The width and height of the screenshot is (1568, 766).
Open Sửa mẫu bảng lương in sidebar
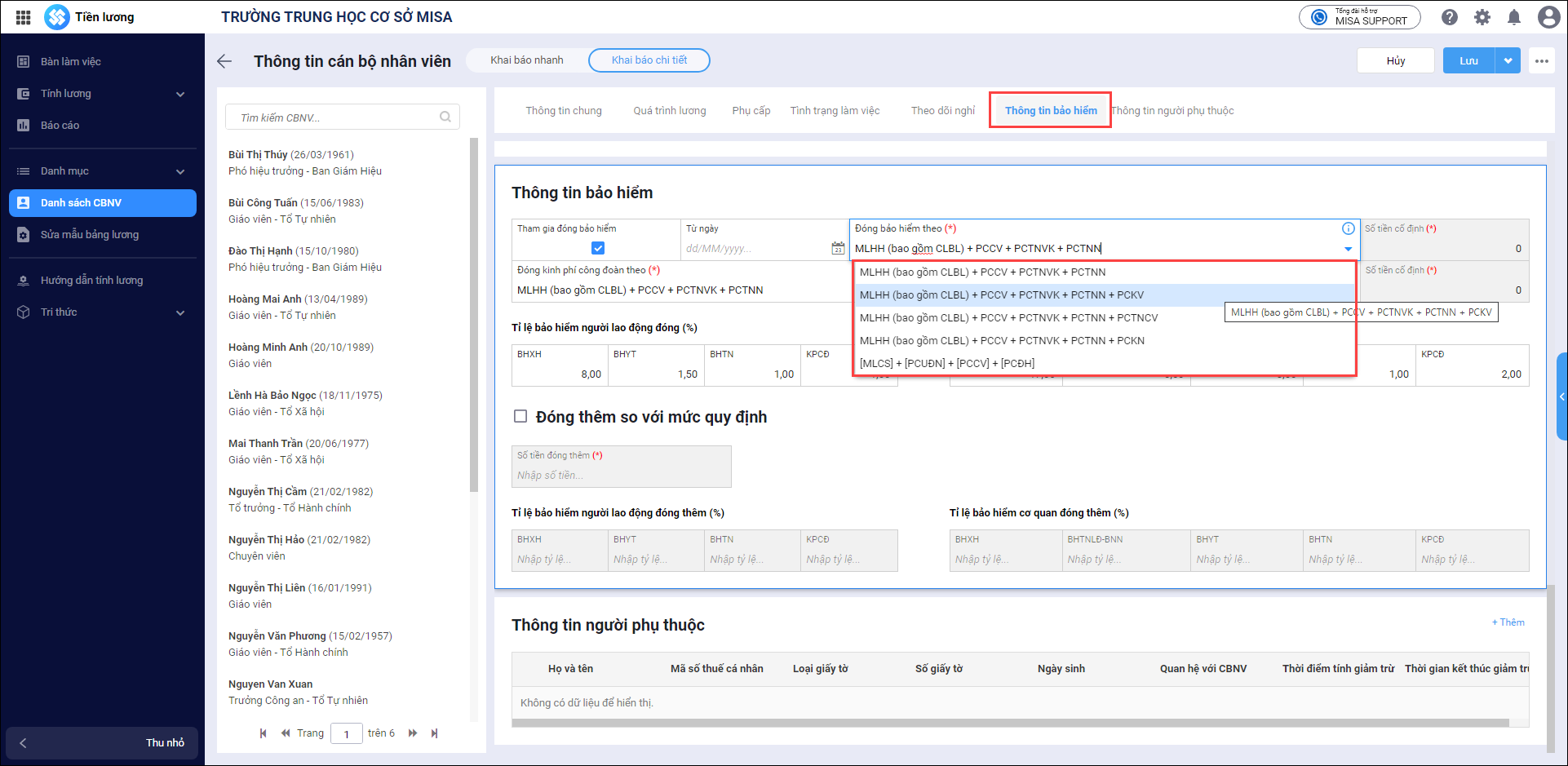point(103,235)
